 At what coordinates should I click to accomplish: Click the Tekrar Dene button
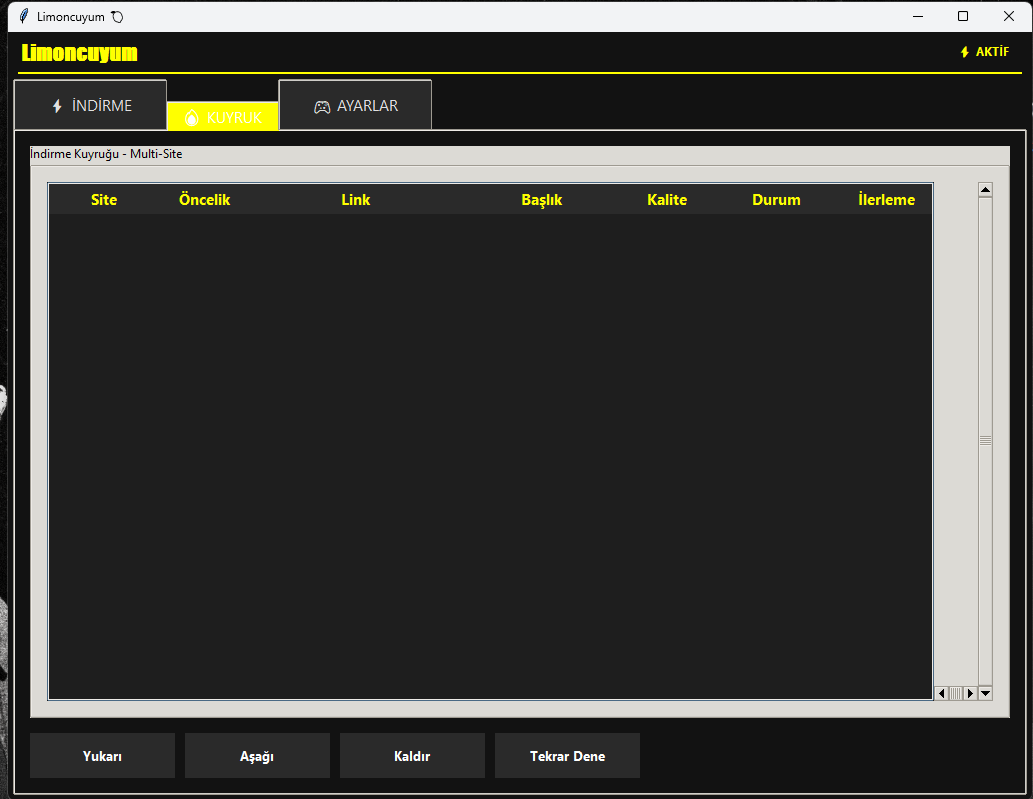click(567, 756)
